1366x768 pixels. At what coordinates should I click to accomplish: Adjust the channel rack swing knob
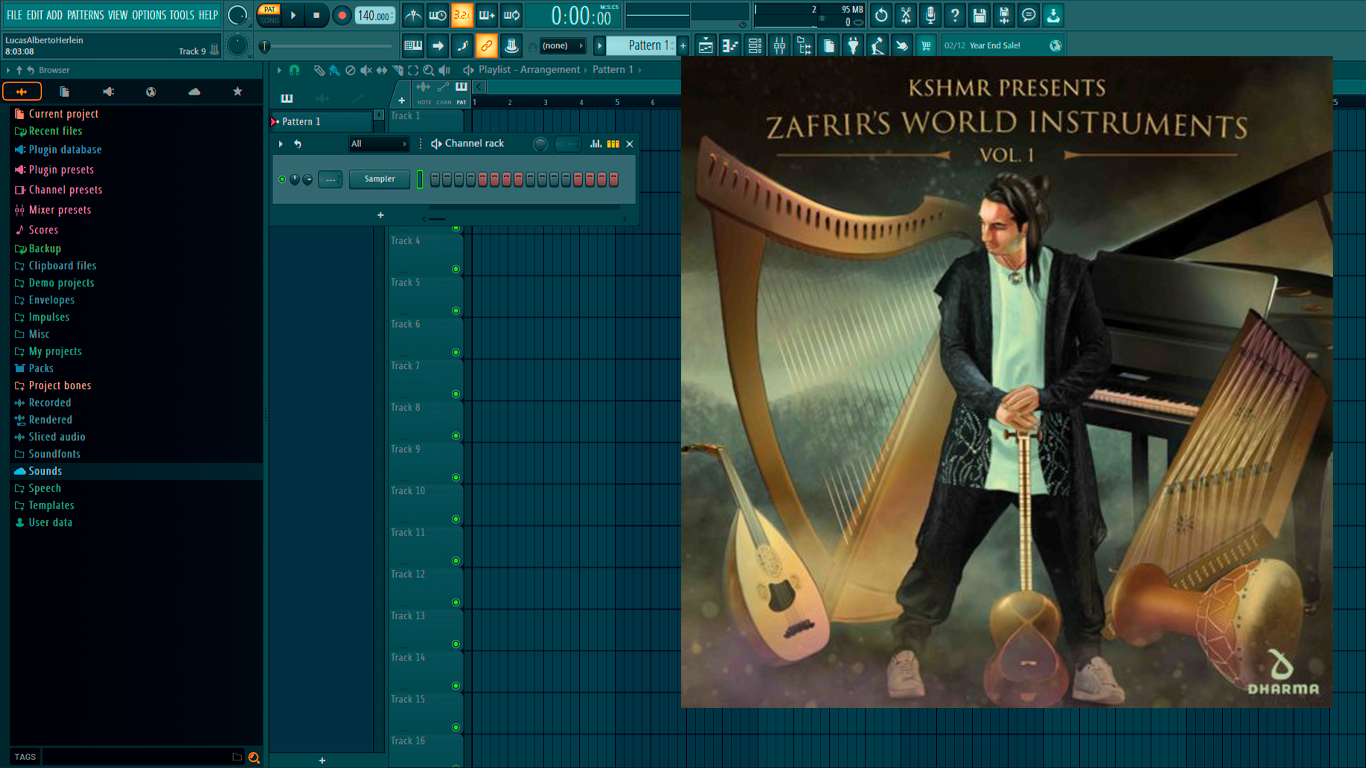[540, 144]
